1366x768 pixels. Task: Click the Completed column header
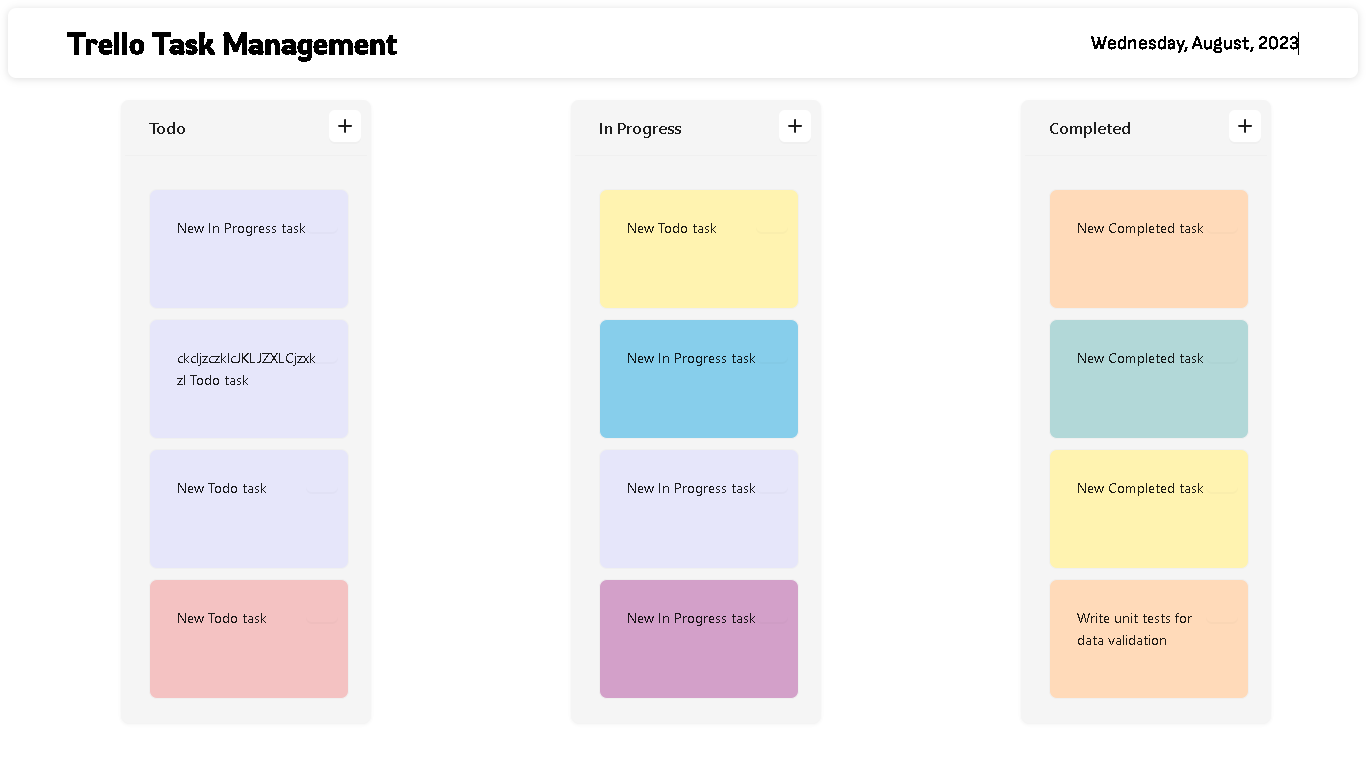point(1090,128)
